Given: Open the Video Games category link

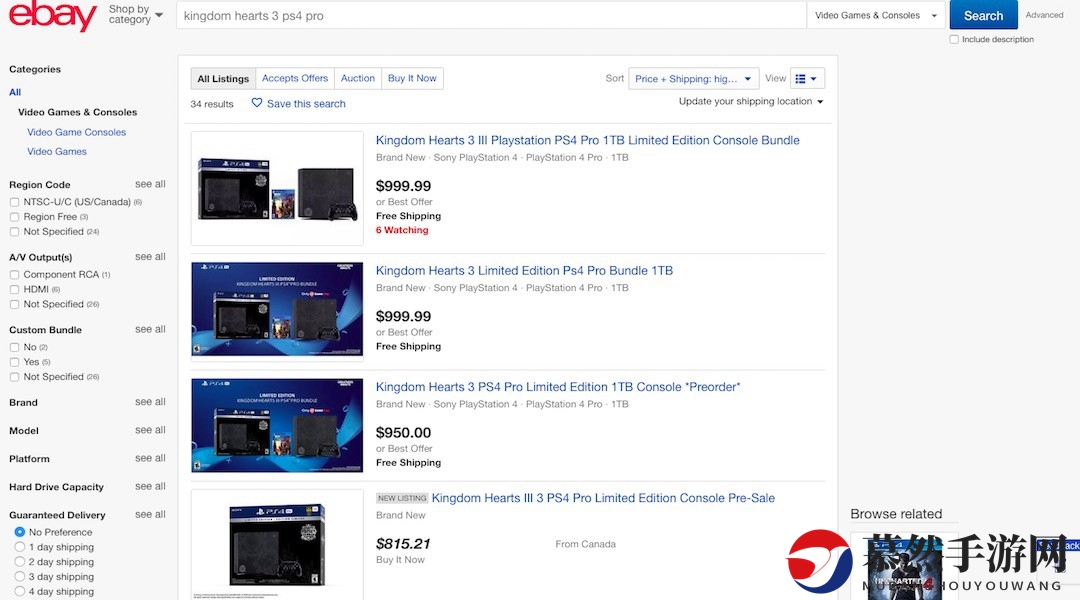Looking at the screenshot, I should (56, 151).
